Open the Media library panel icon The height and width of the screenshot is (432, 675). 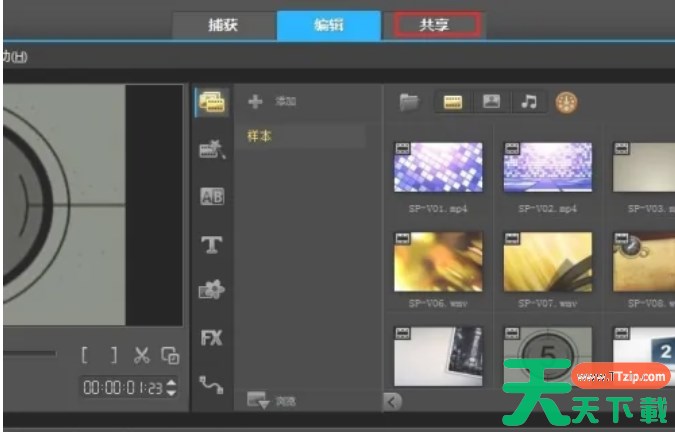pyautogui.click(x=212, y=103)
